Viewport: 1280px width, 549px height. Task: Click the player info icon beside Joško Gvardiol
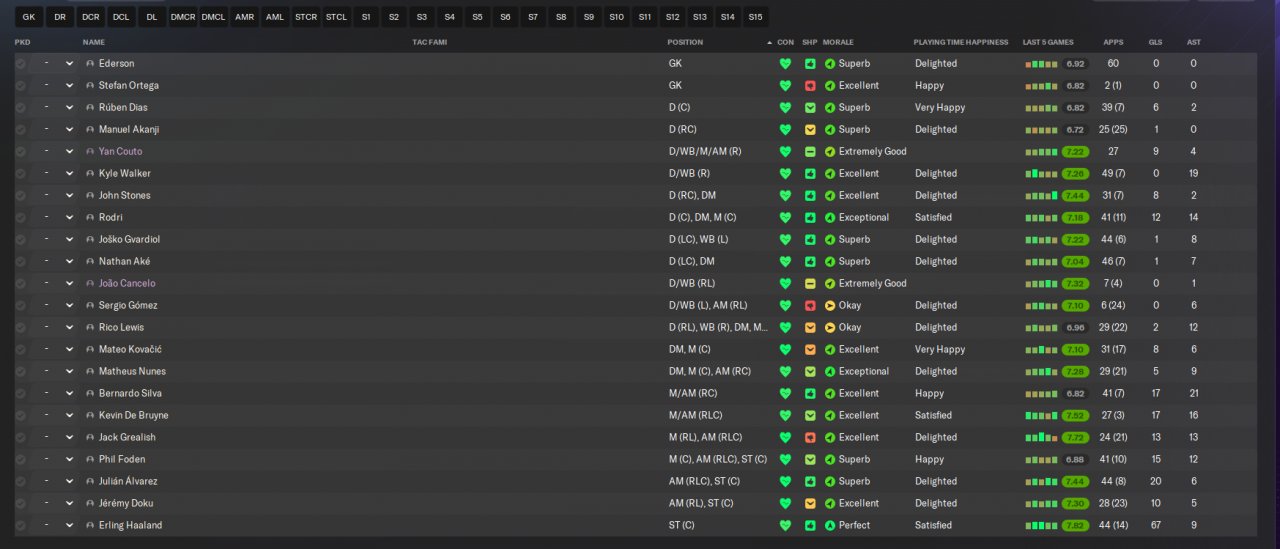[x=90, y=239]
